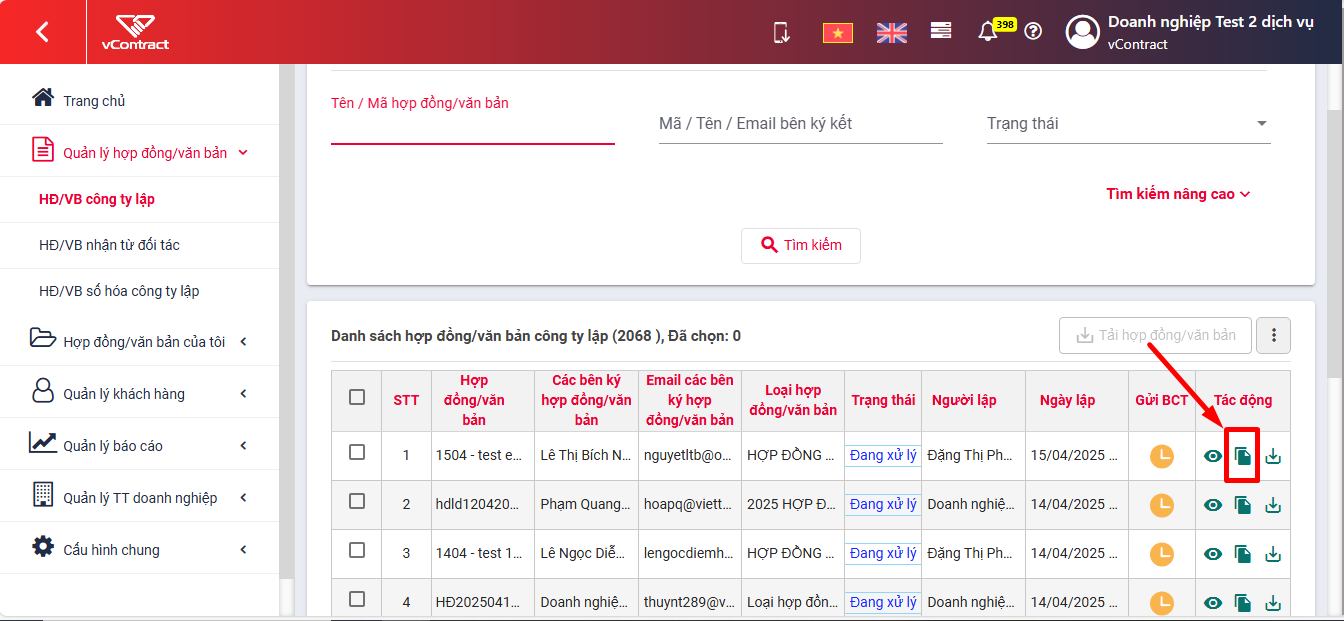Viewport: 1344px width, 621px height.
Task: Click the email cell hoapq@viett...
Action: (689, 504)
